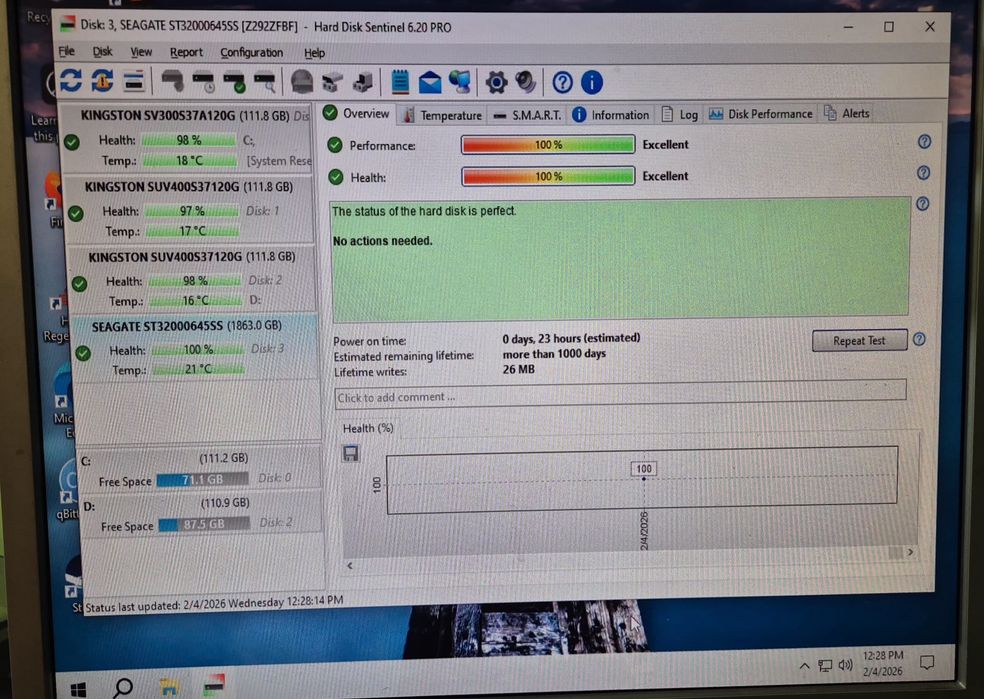Open the notification center icon in taskbar
The width and height of the screenshot is (984, 699).
927,662
